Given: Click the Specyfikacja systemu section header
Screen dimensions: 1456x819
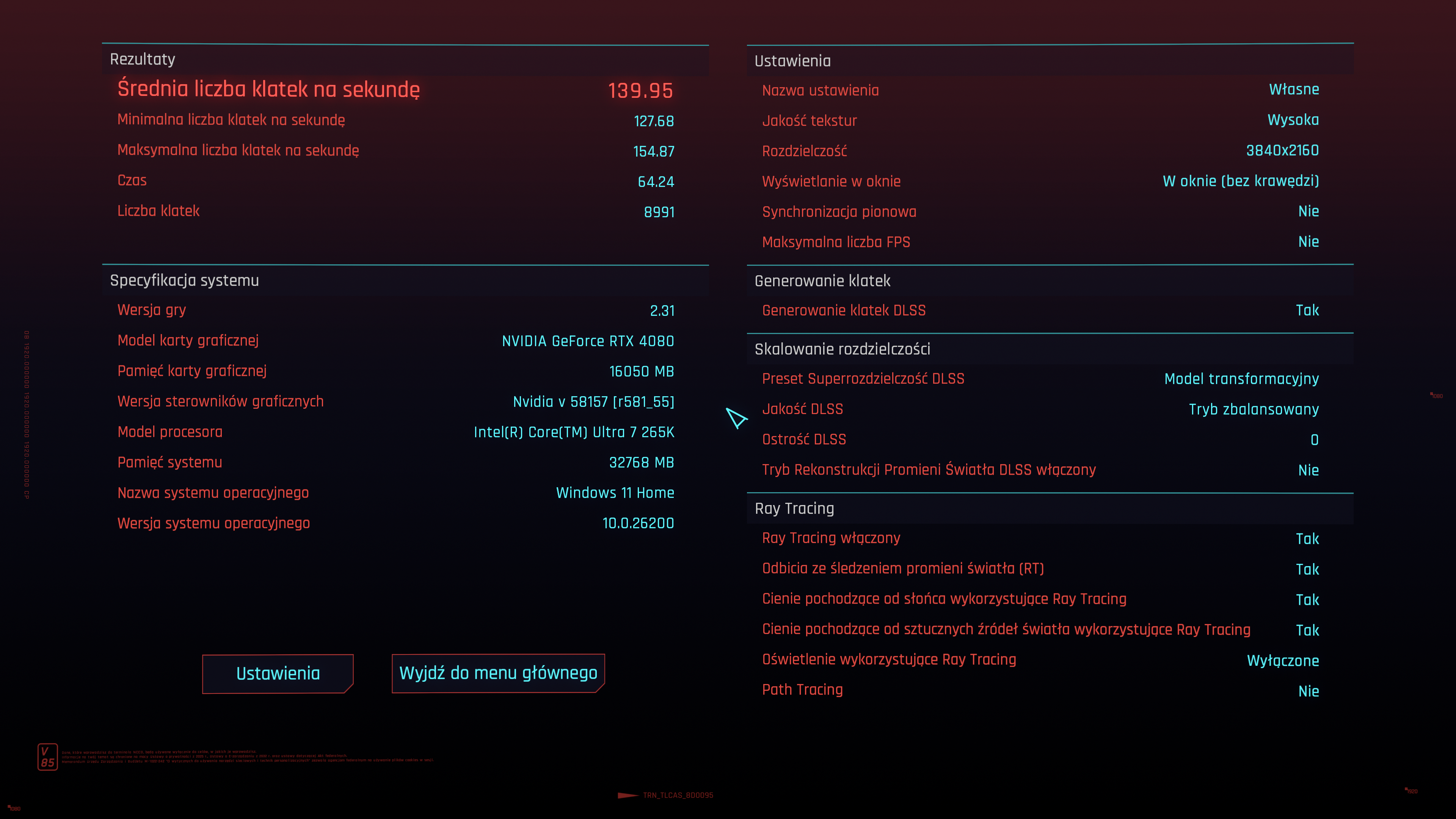Looking at the screenshot, I should point(184,280).
